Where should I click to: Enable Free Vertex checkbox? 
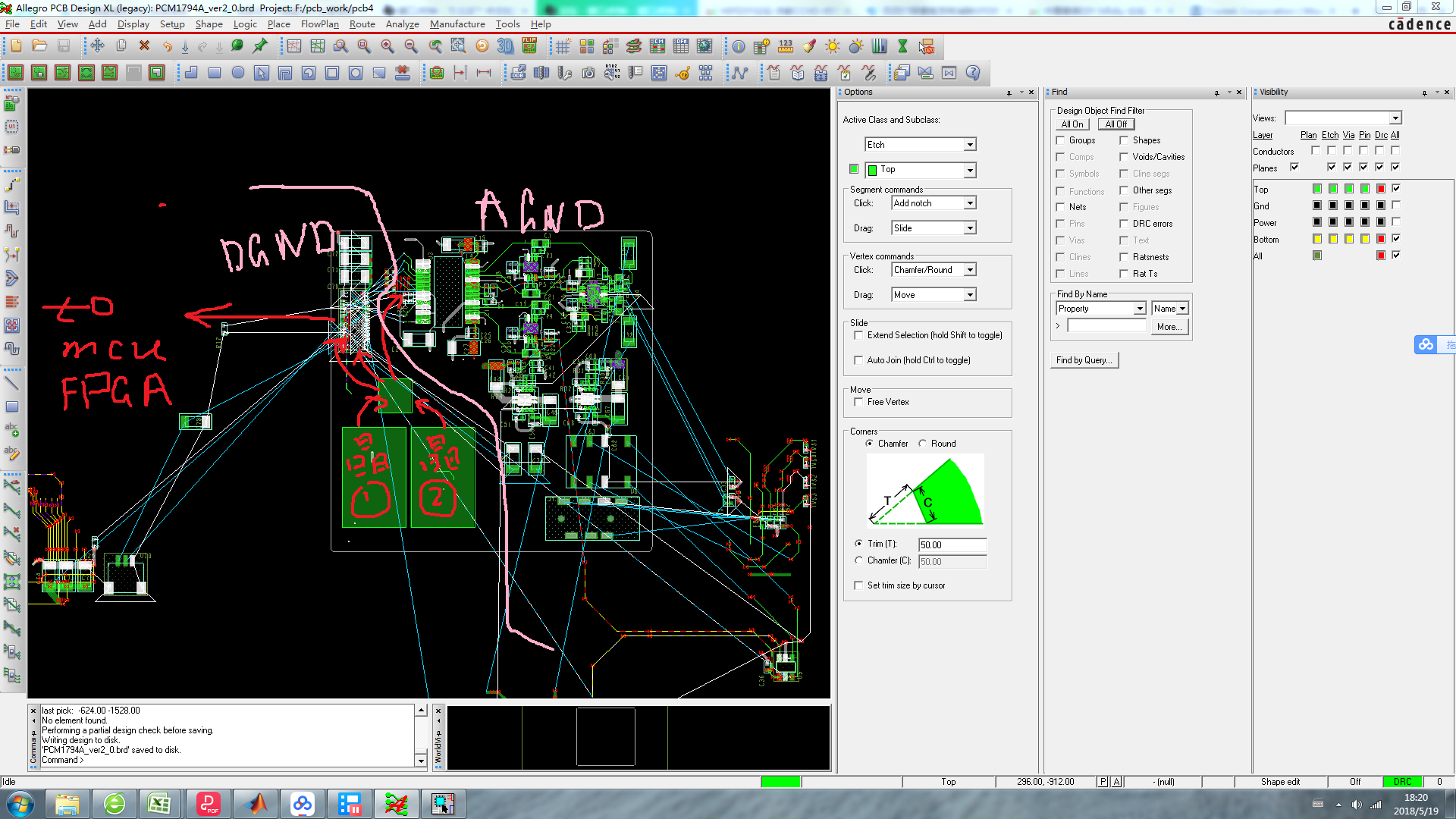858,402
